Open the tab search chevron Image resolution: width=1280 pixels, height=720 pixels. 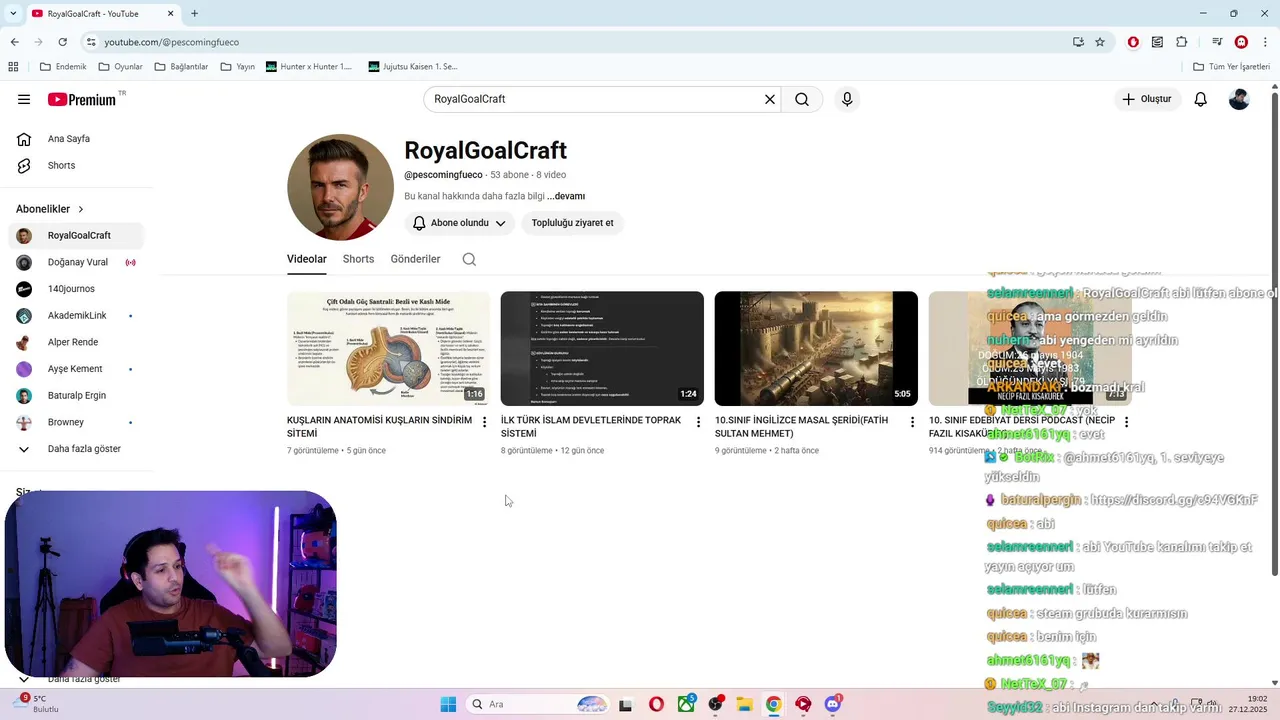12,13
